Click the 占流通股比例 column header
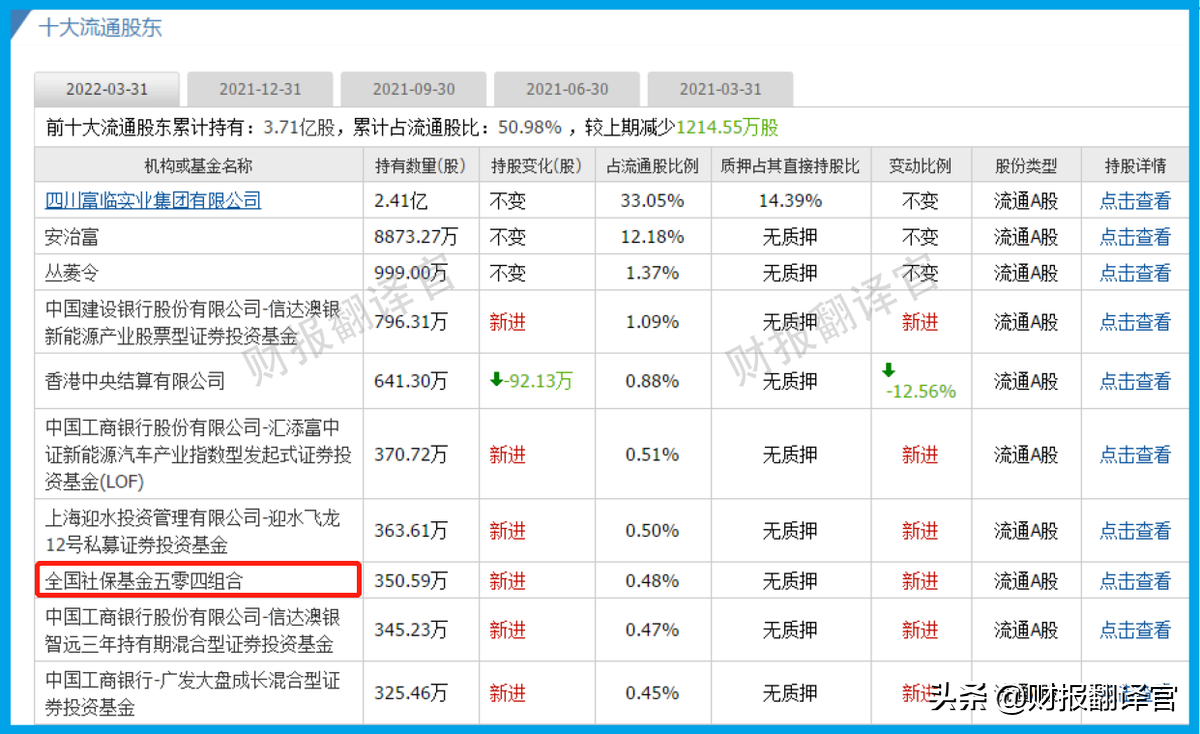The width and height of the screenshot is (1200, 734). 653,166
